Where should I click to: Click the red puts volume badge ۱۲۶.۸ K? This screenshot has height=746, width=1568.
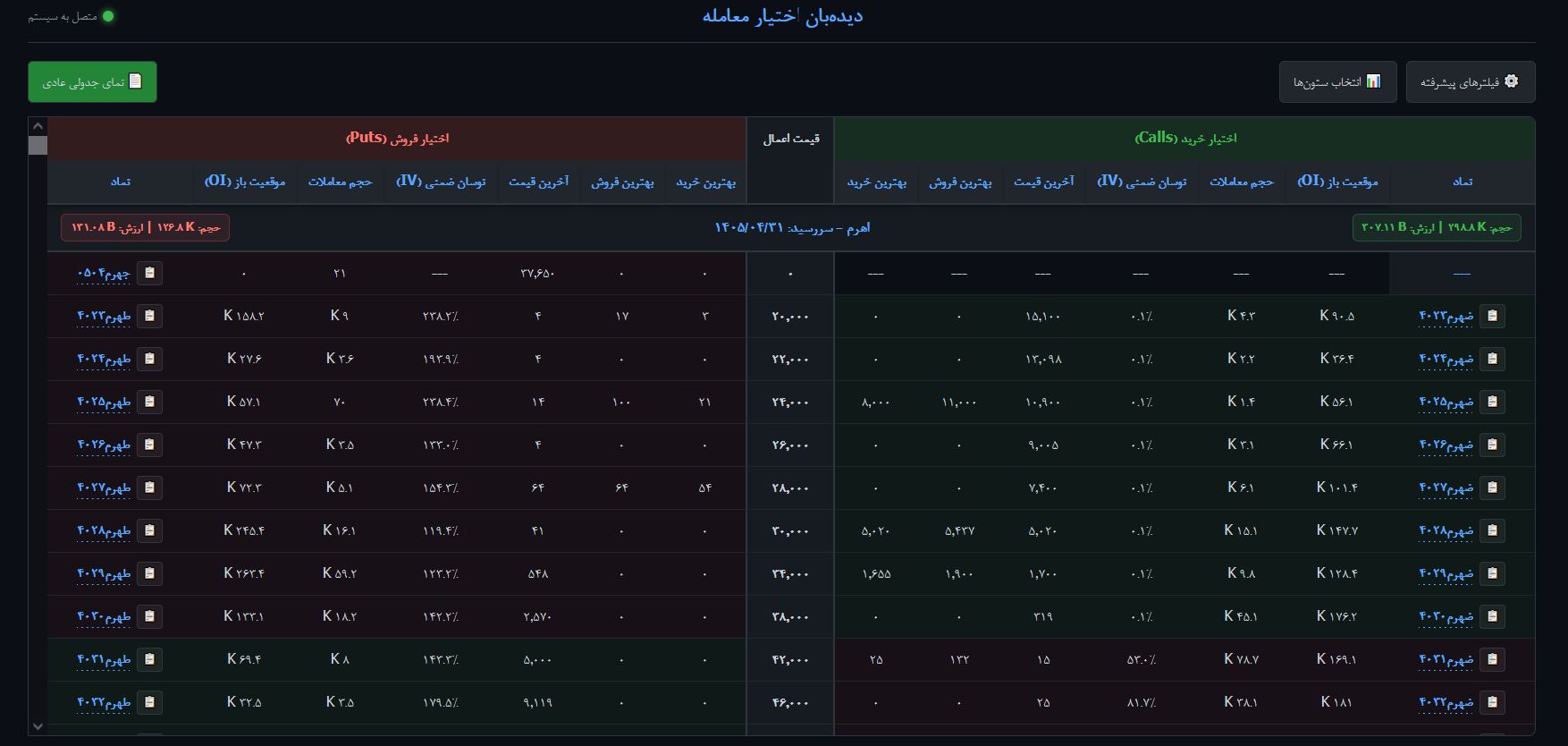pos(146,227)
